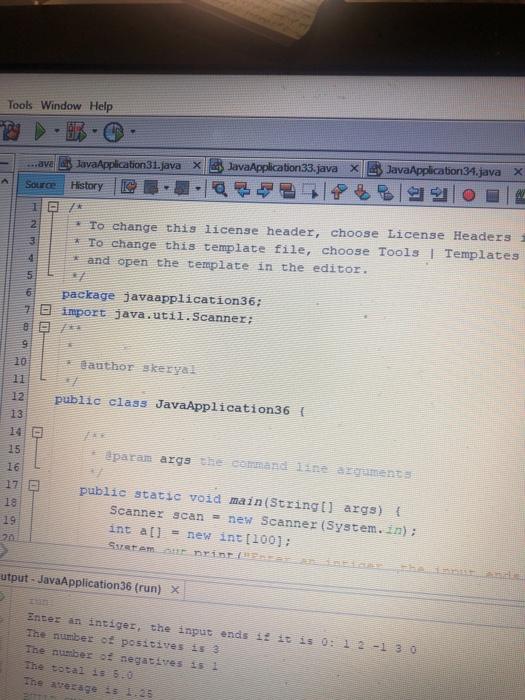Open the Profile Project dropdown arrow

[x=133, y=132]
